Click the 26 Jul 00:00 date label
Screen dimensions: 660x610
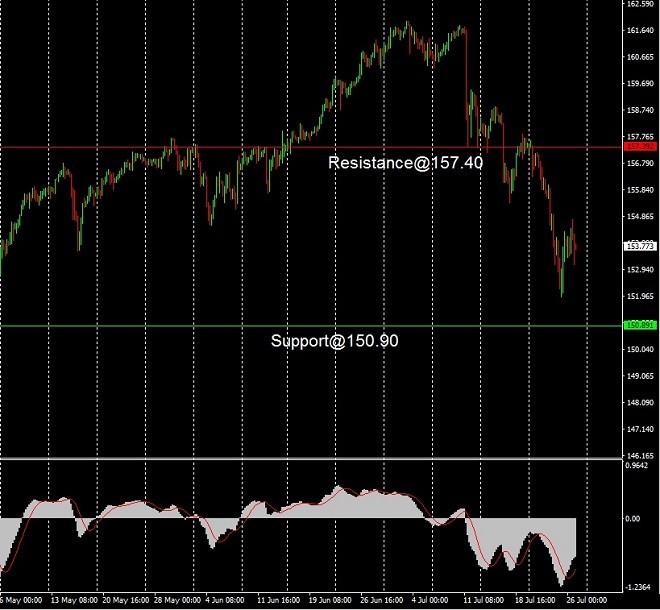pos(586,600)
